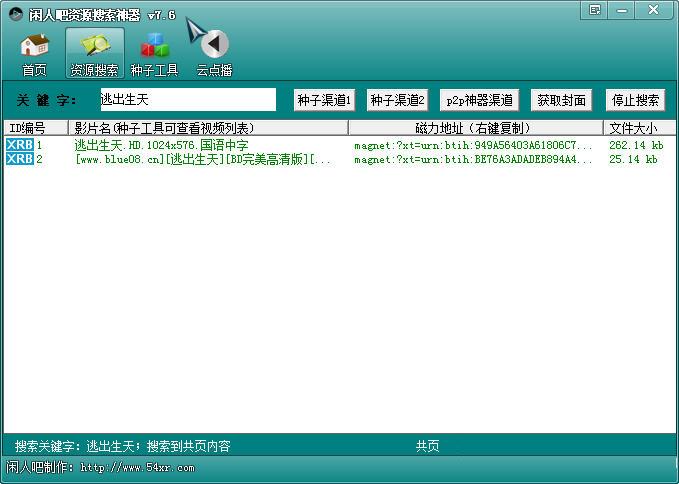Click the app logo in title bar

(15, 14)
